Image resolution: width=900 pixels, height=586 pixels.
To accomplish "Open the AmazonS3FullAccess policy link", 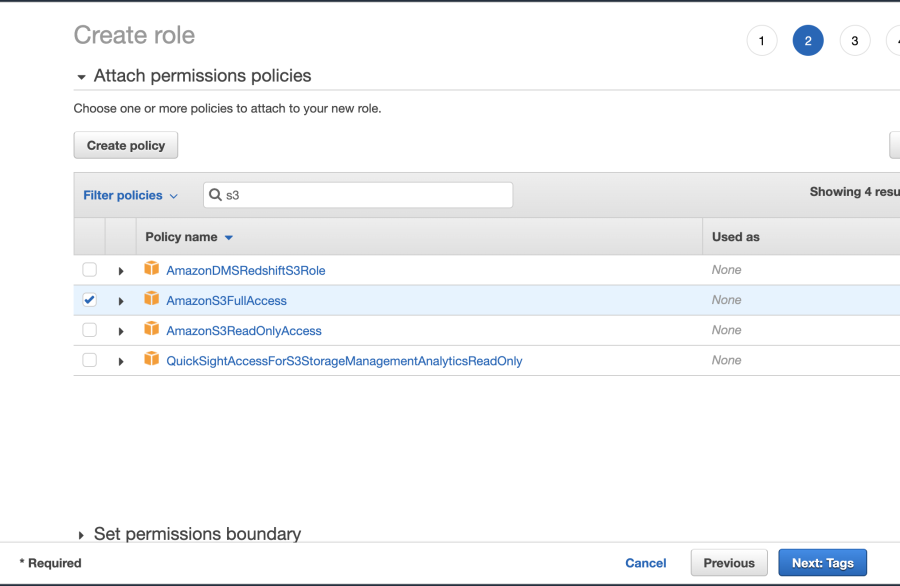I will 226,301.
